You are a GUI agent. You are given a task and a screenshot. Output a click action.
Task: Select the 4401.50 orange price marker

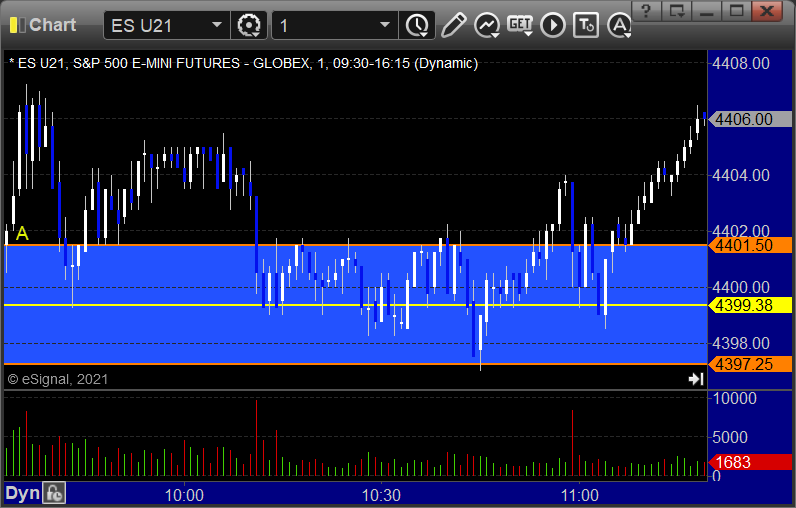(750, 245)
